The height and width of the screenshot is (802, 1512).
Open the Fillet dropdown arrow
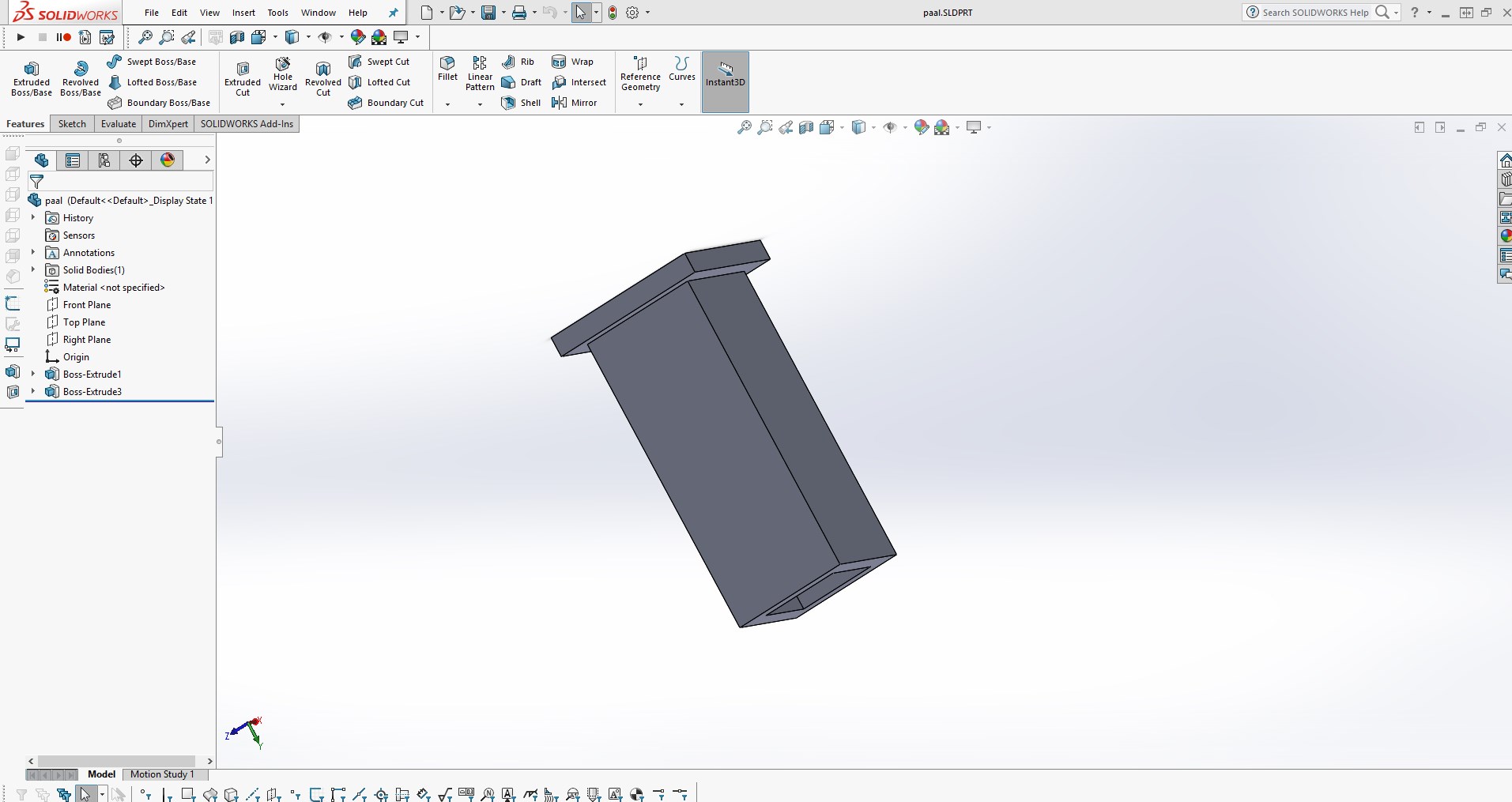pyautogui.click(x=447, y=104)
